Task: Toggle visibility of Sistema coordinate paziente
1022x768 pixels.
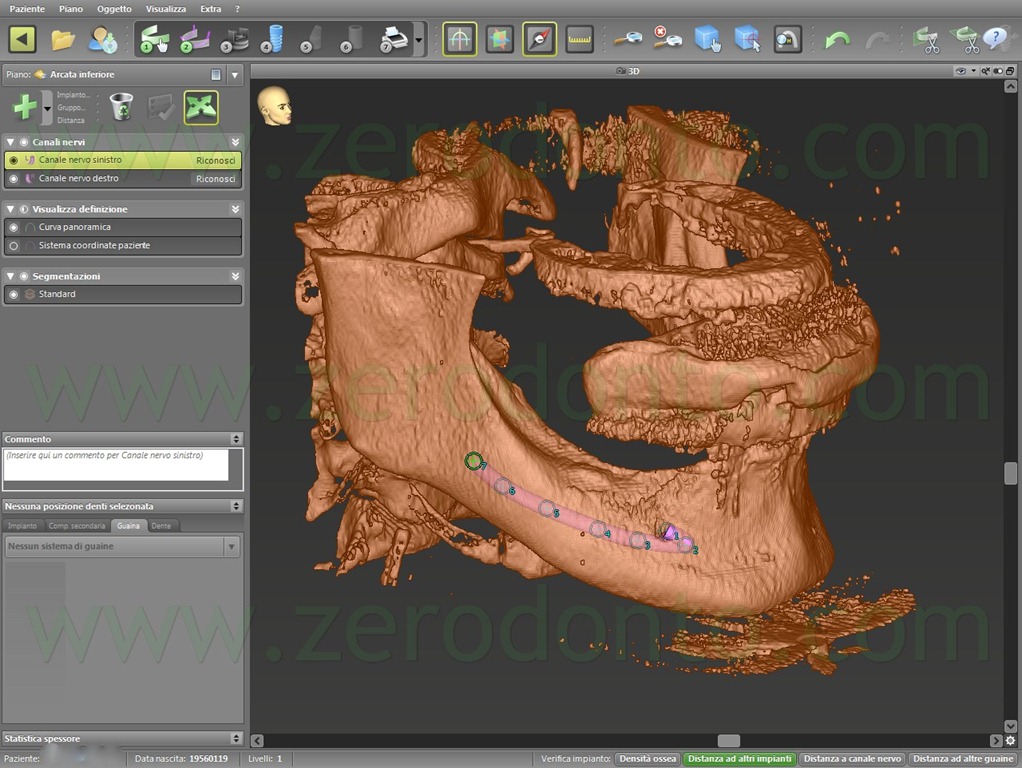Action: coord(14,246)
